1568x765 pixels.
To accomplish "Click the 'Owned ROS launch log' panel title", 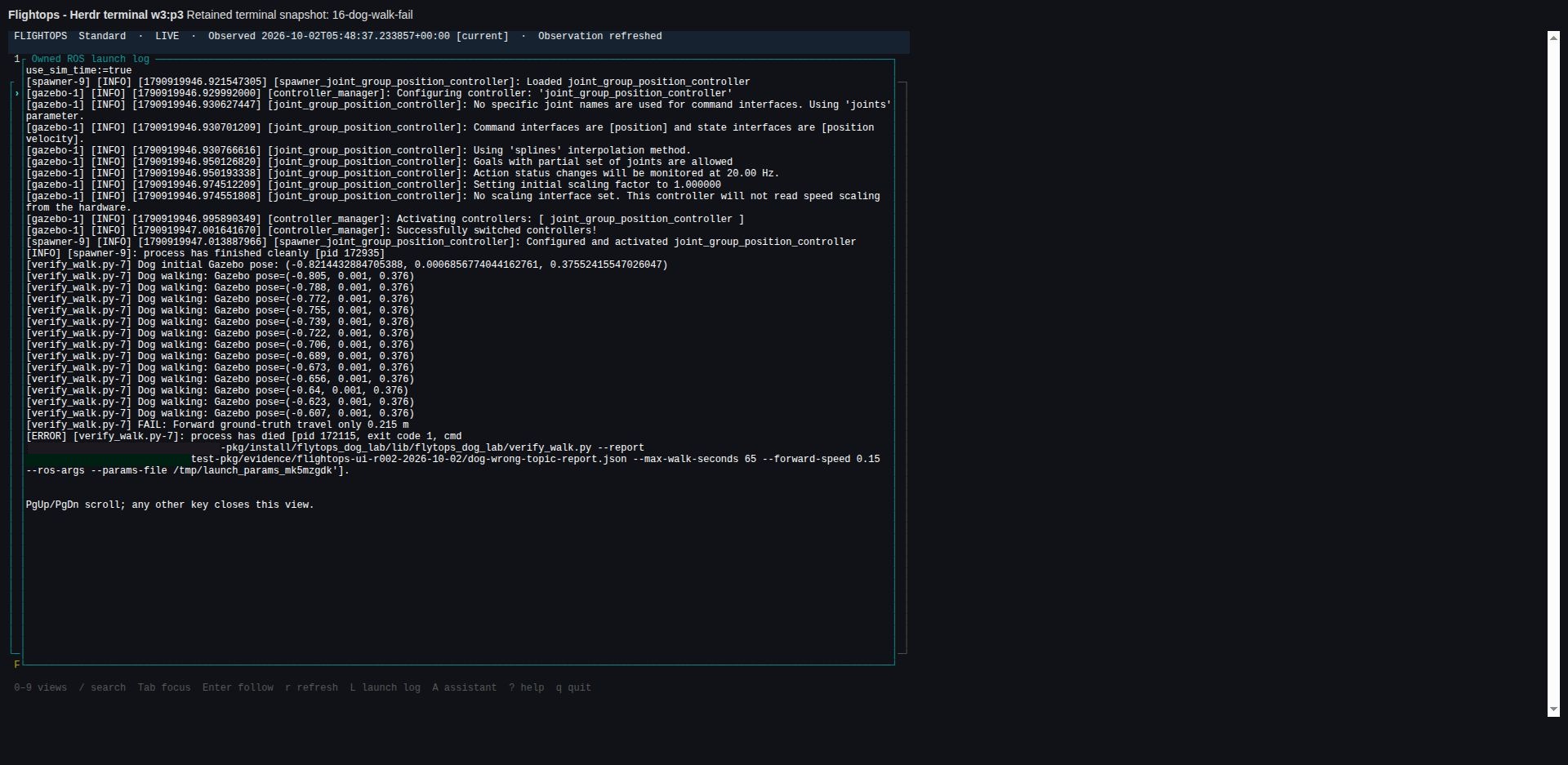I will 91,59.
